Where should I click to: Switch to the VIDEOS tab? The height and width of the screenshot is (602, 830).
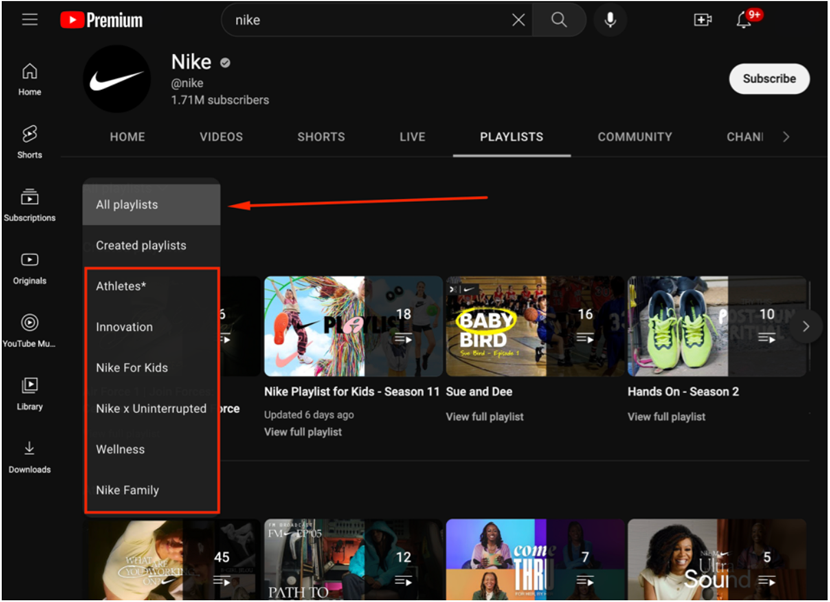coord(221,137)
